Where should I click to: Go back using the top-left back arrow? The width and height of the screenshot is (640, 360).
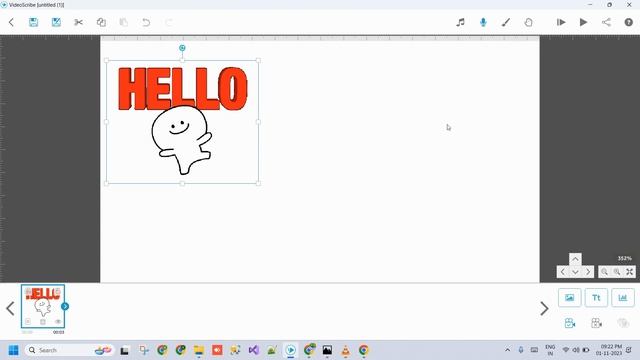coord(11,22)
